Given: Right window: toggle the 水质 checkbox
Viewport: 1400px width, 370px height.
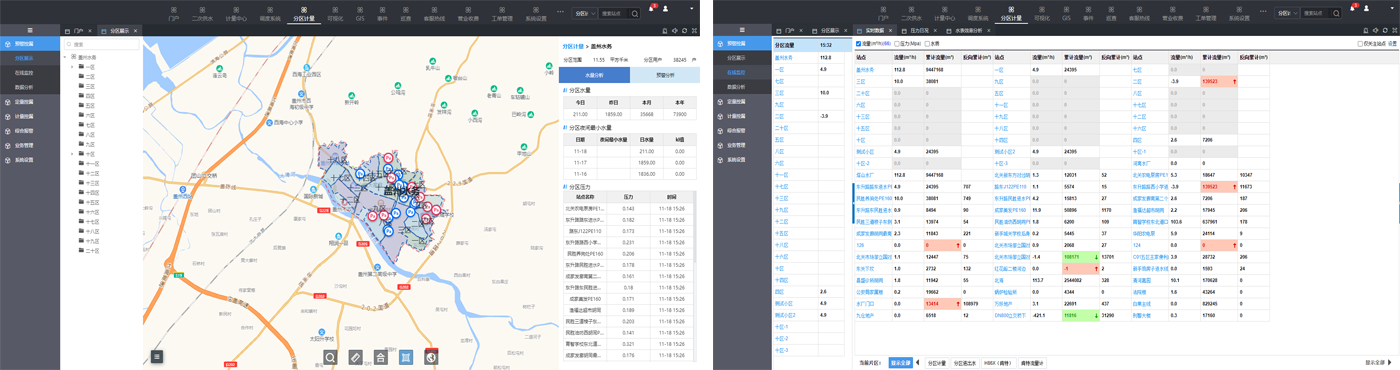Looking at the screenshot, I should pos(928,44).
